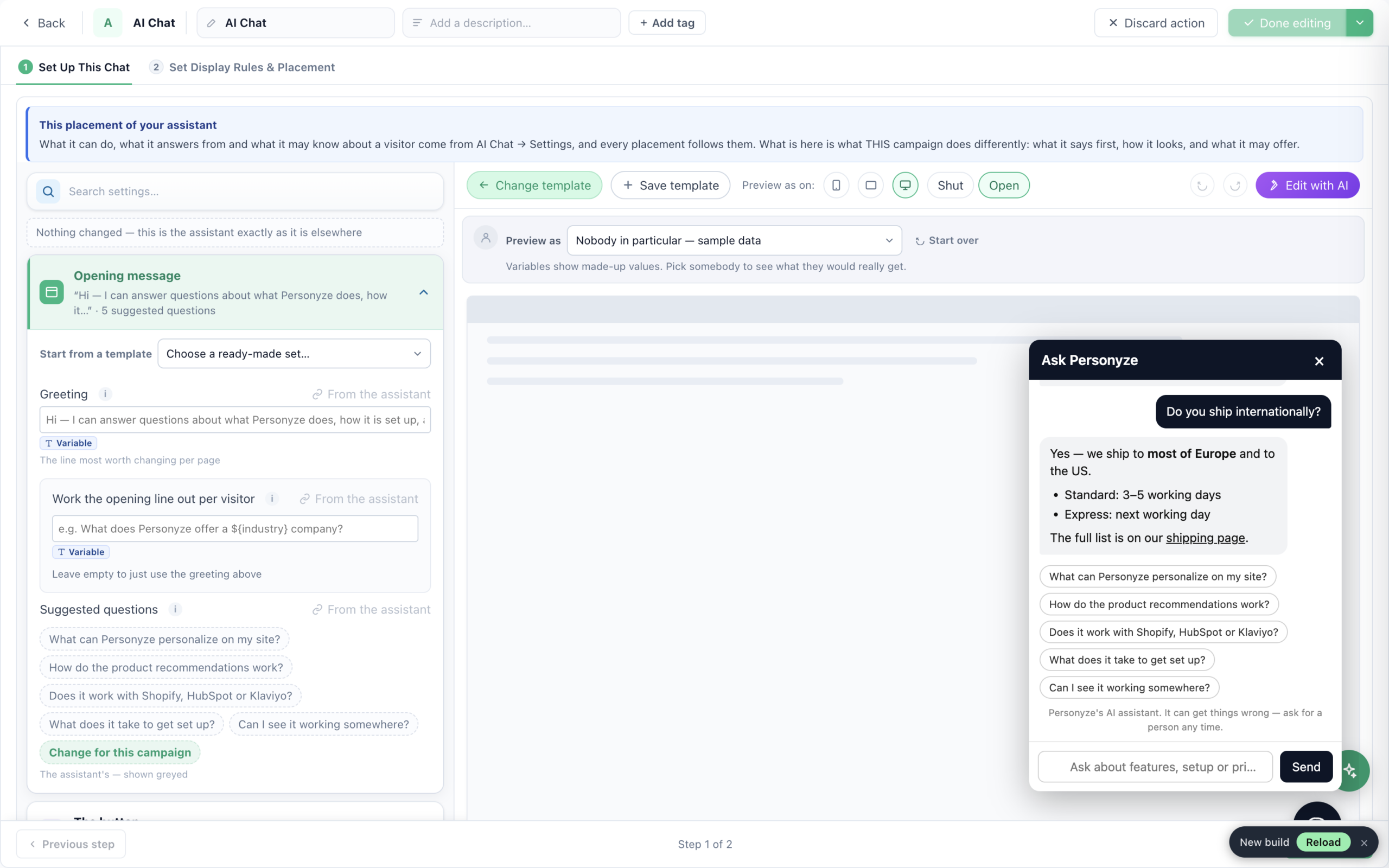Image resolution: width=1389 pixels, height=868 pixels.
Task: Click the redo arrow icon
Action: 1235,186
